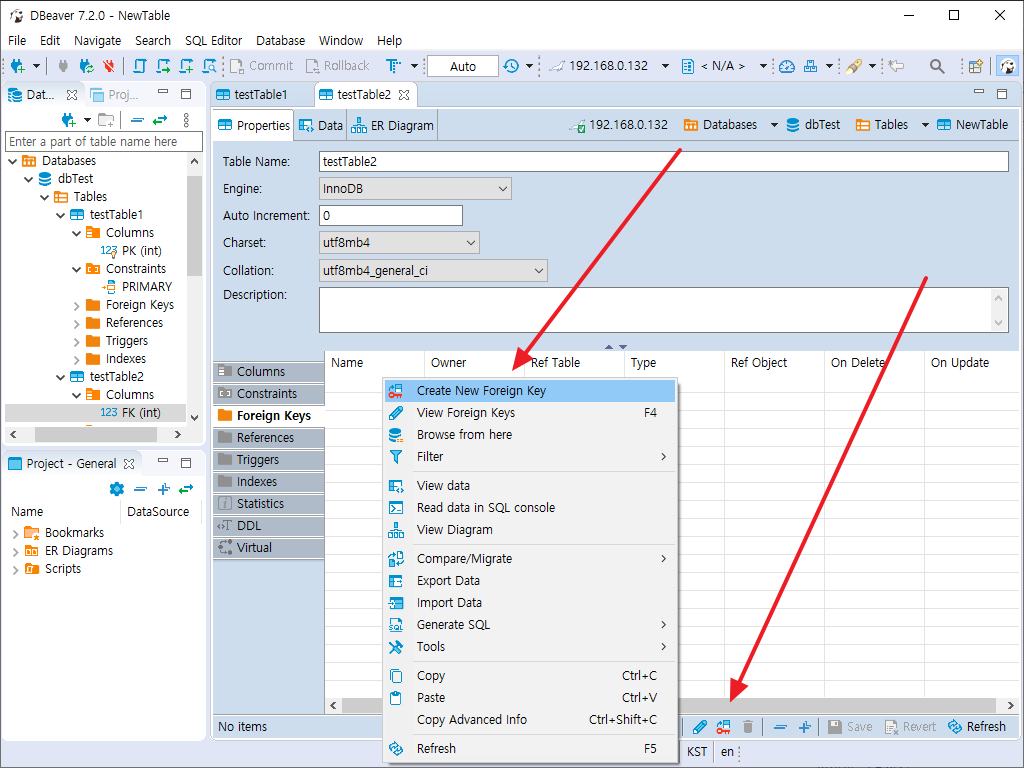1024x768 pixels.
Task: Click the Save button in bottom toolbar
Action: click(850, 727)
